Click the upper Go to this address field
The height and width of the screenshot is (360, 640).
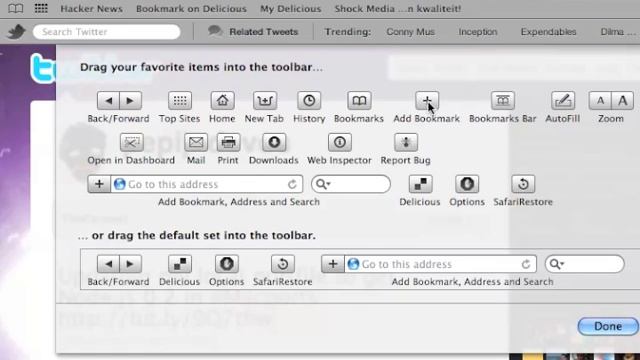tap(207, 184)
